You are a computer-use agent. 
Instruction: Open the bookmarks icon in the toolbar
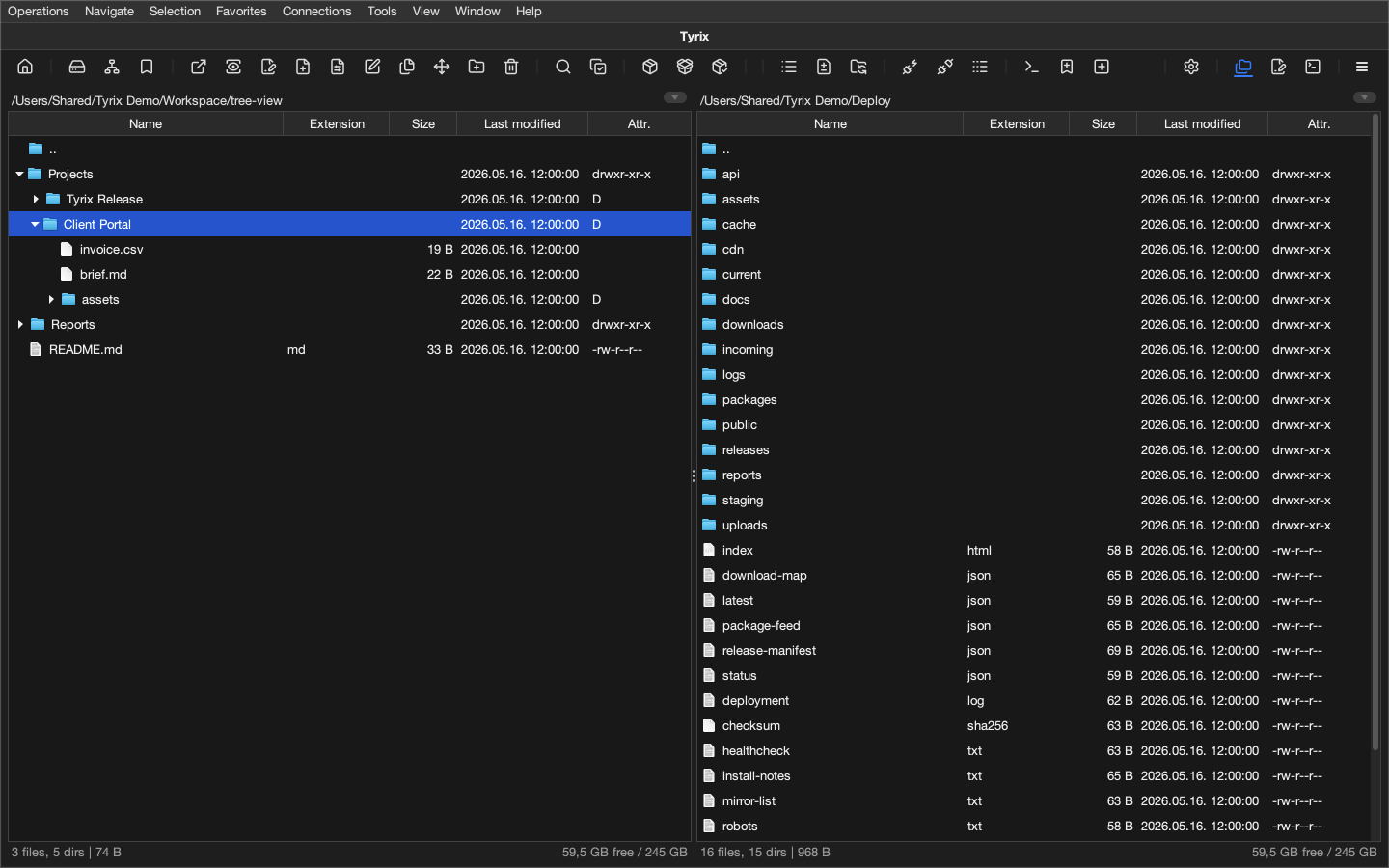point(147,67)
